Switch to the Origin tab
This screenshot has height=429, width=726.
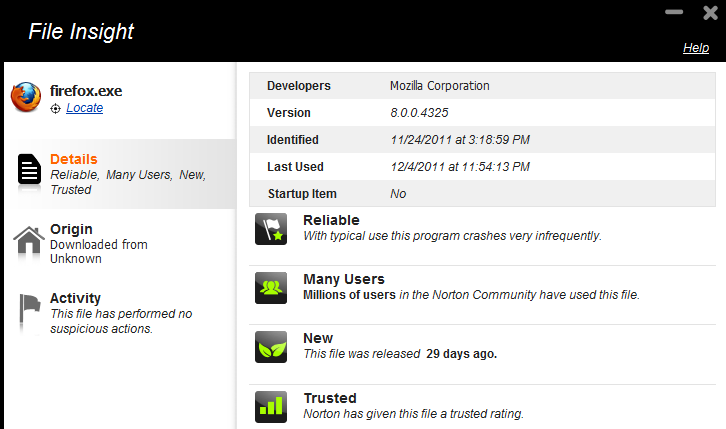[120, 243]
